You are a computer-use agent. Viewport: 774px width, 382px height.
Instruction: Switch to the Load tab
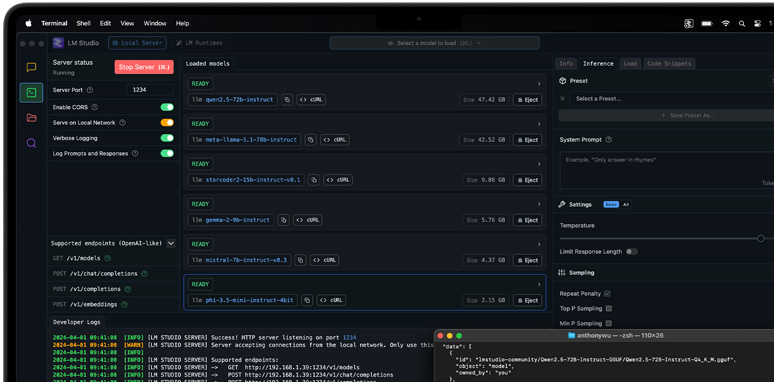(630, 64)
